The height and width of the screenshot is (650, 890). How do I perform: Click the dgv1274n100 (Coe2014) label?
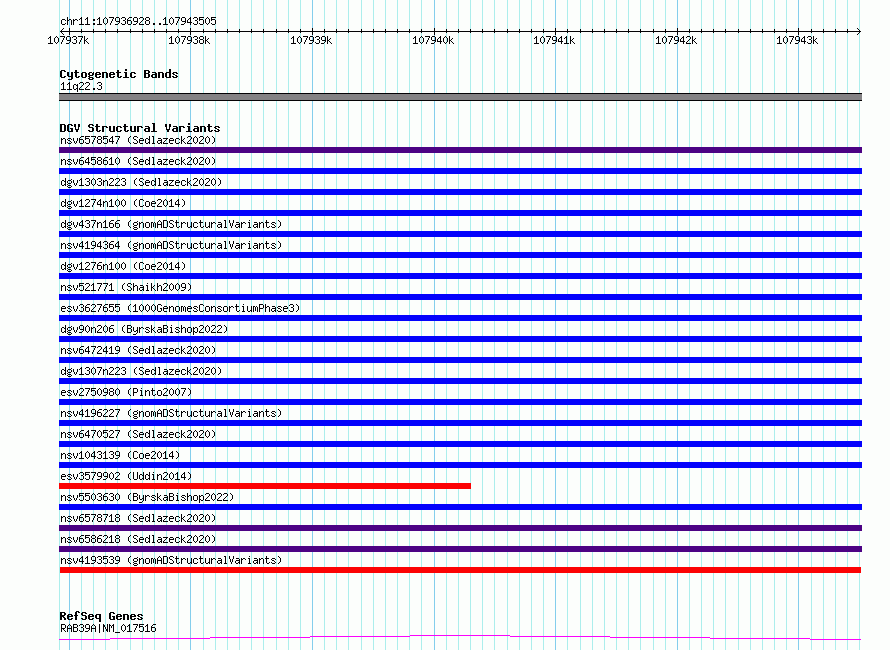coord(123,203)
